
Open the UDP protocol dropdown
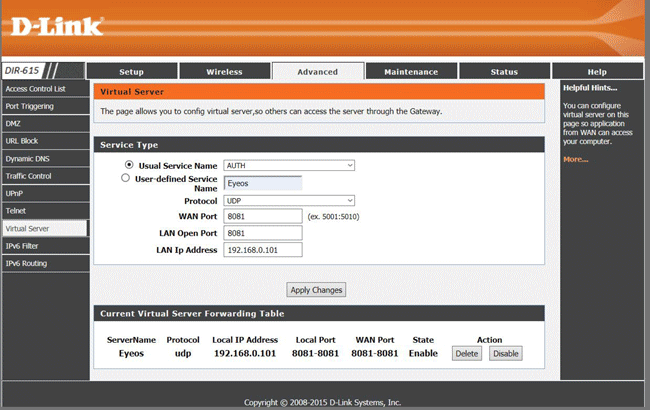[x=289, y=201]
